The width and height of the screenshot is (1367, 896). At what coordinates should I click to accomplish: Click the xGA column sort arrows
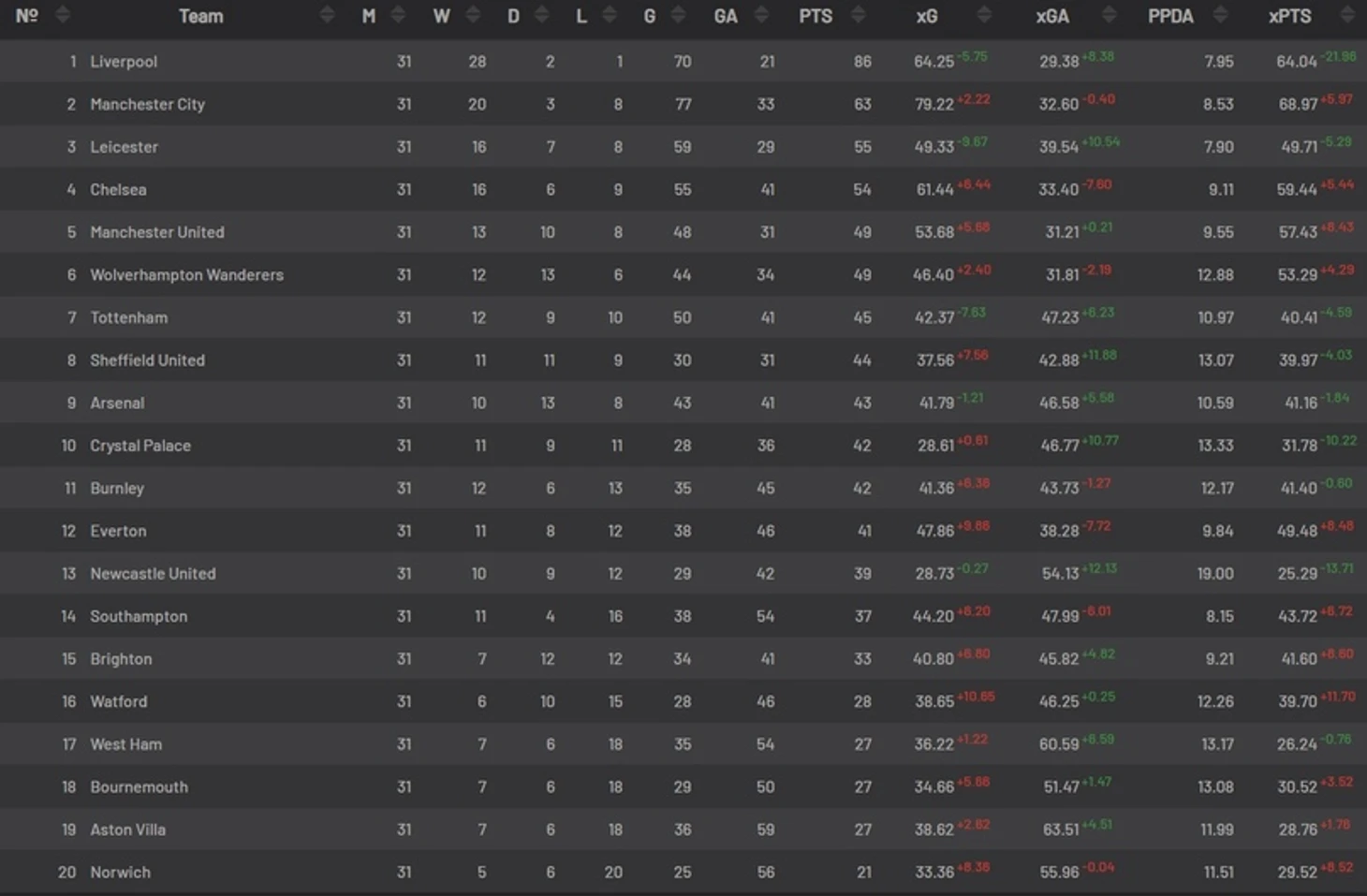[x=1110, y=15]
